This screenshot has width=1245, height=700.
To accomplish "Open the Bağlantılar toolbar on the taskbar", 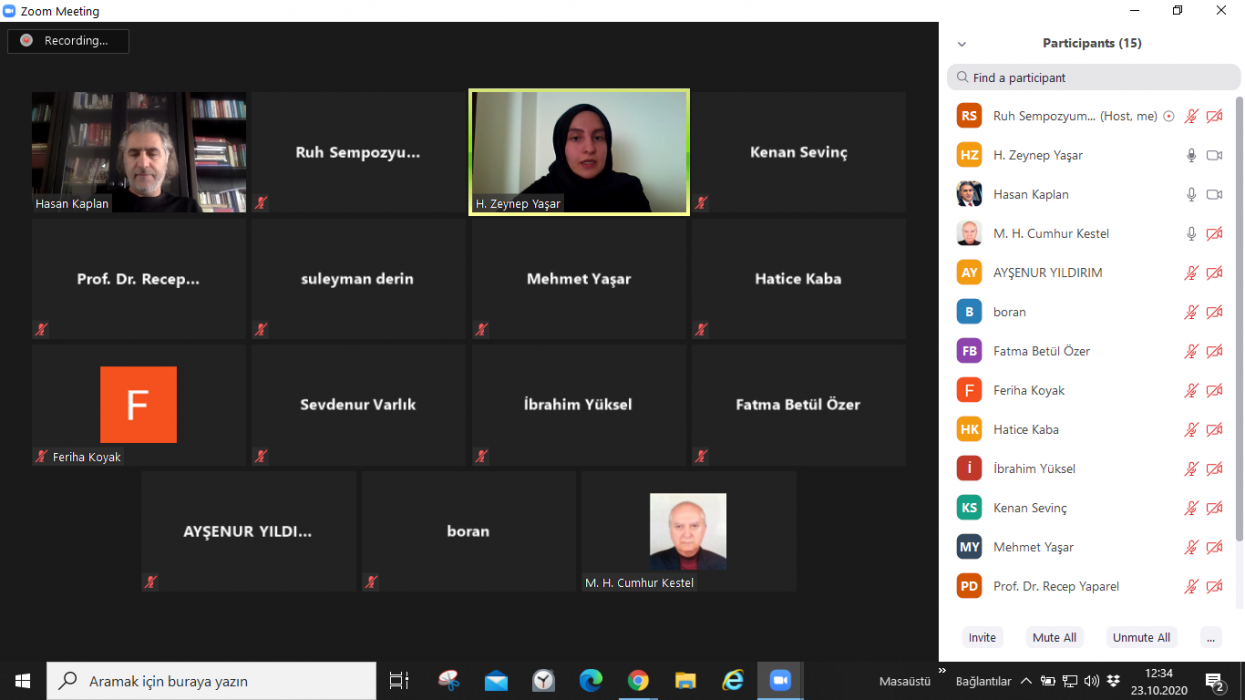I will click(x=983, y=681).
